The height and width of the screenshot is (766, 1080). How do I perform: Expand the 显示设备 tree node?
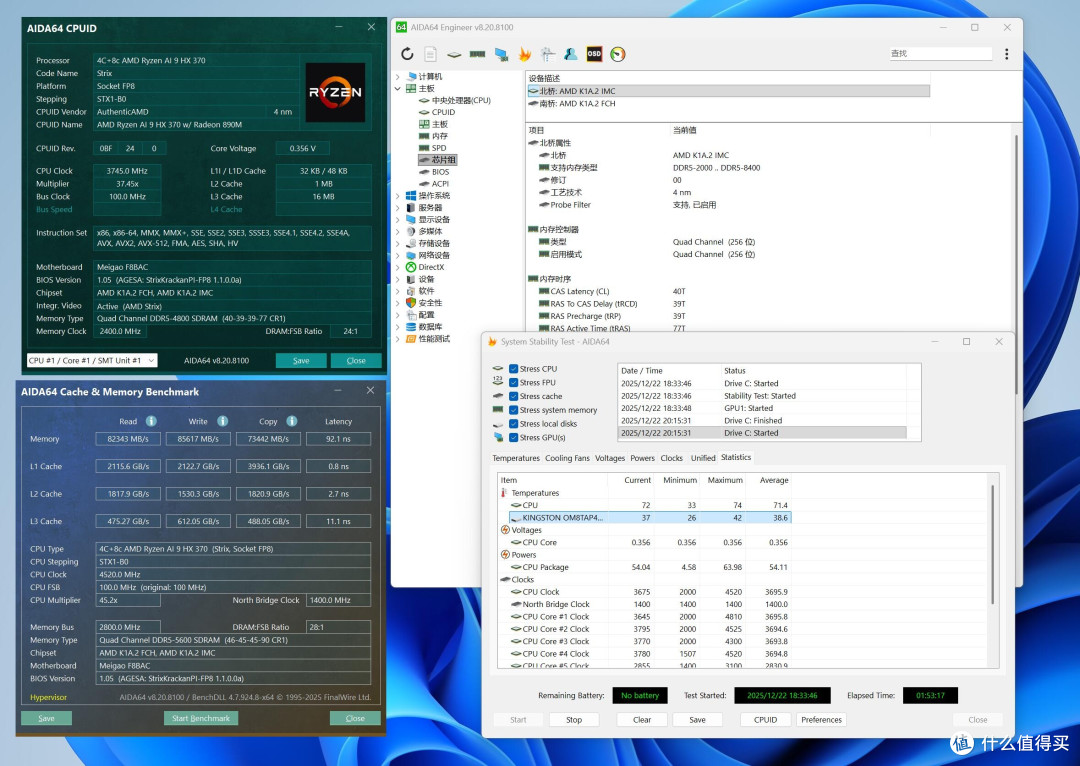(x=397, y=220)
